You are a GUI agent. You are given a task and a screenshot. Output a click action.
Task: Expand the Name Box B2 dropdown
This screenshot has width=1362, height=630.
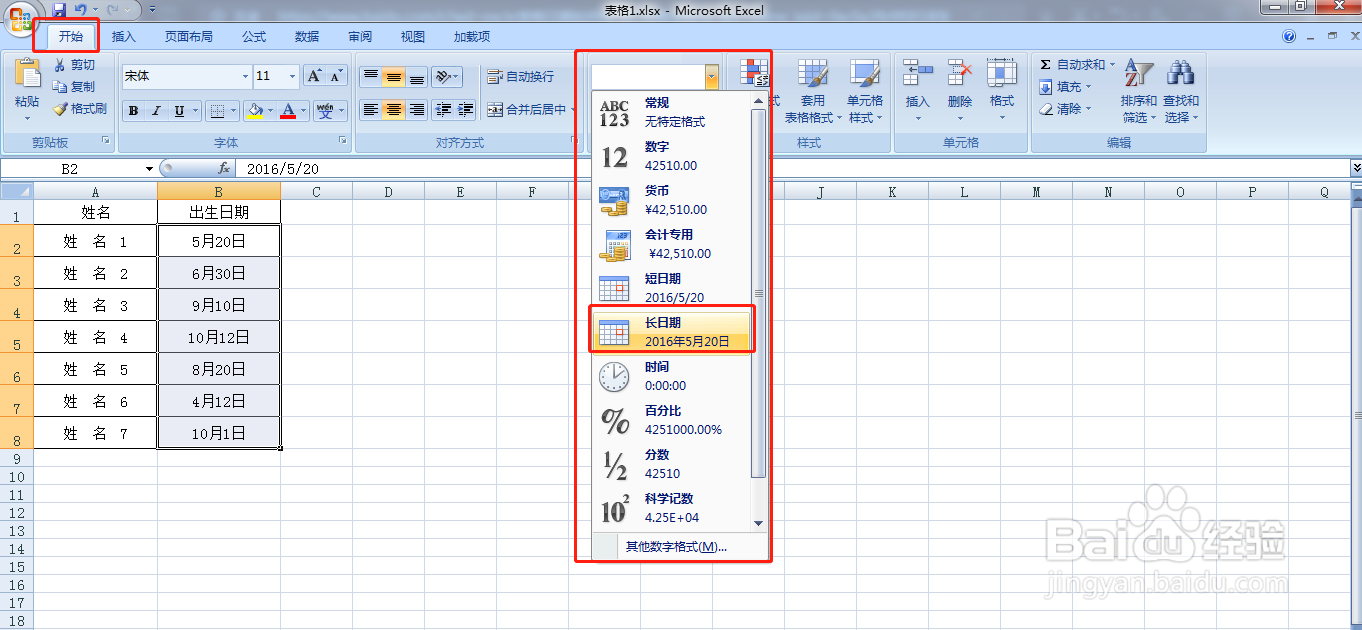pyautogui.click(x=149, y=169)
